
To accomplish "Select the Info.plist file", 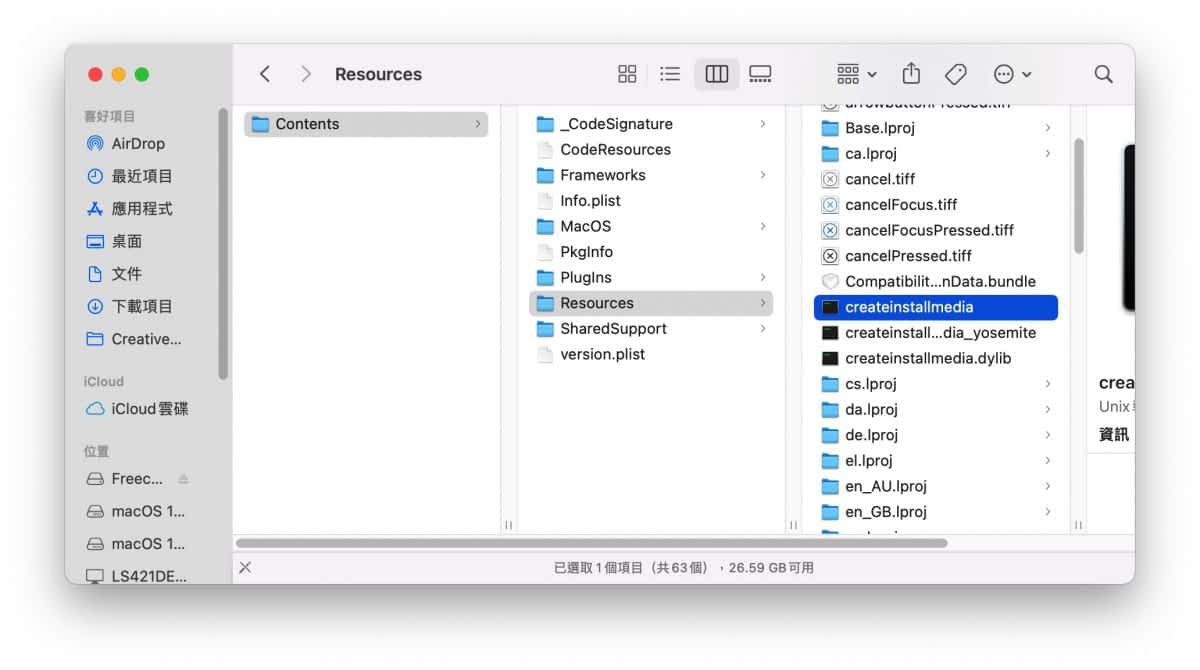I will point(590,201).
